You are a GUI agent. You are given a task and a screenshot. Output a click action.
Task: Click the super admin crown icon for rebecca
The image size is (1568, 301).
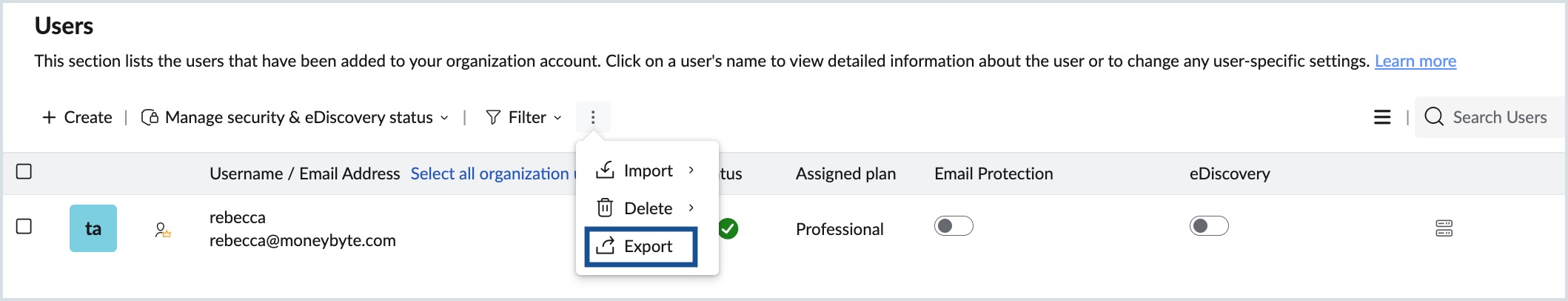click(163, 230)
